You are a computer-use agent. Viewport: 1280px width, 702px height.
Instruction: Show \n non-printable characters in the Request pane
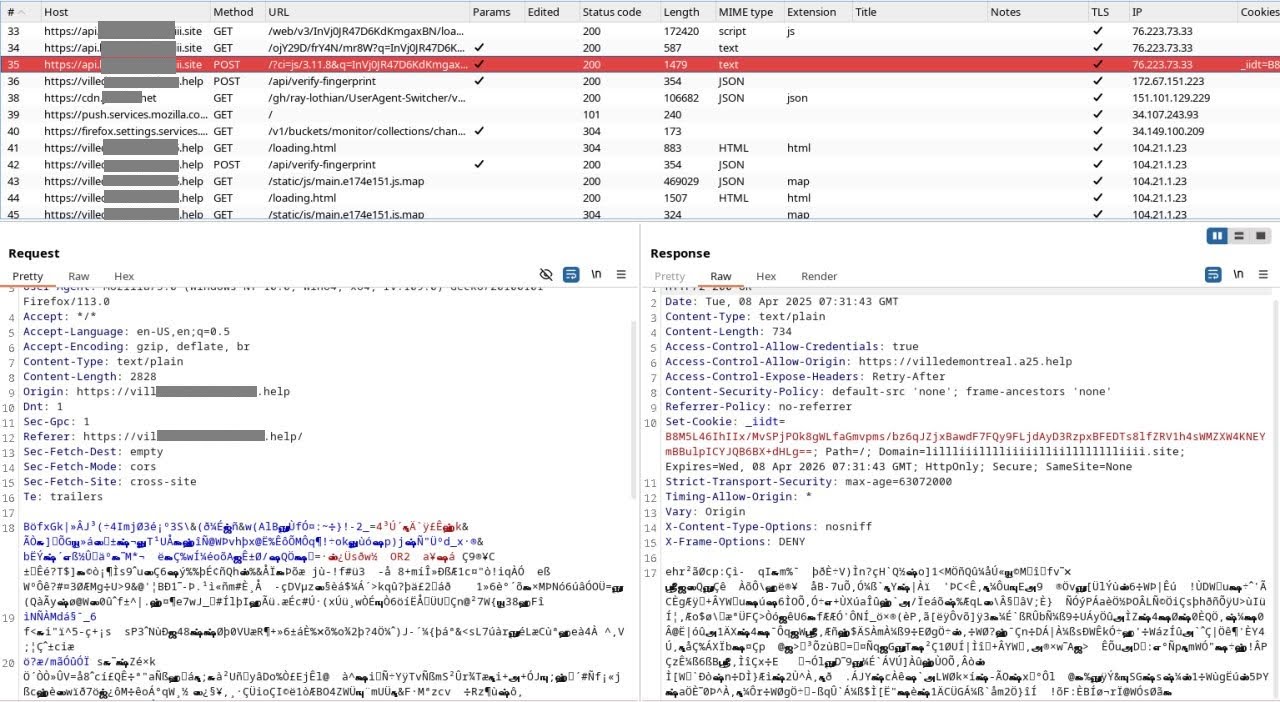[596, 274]
